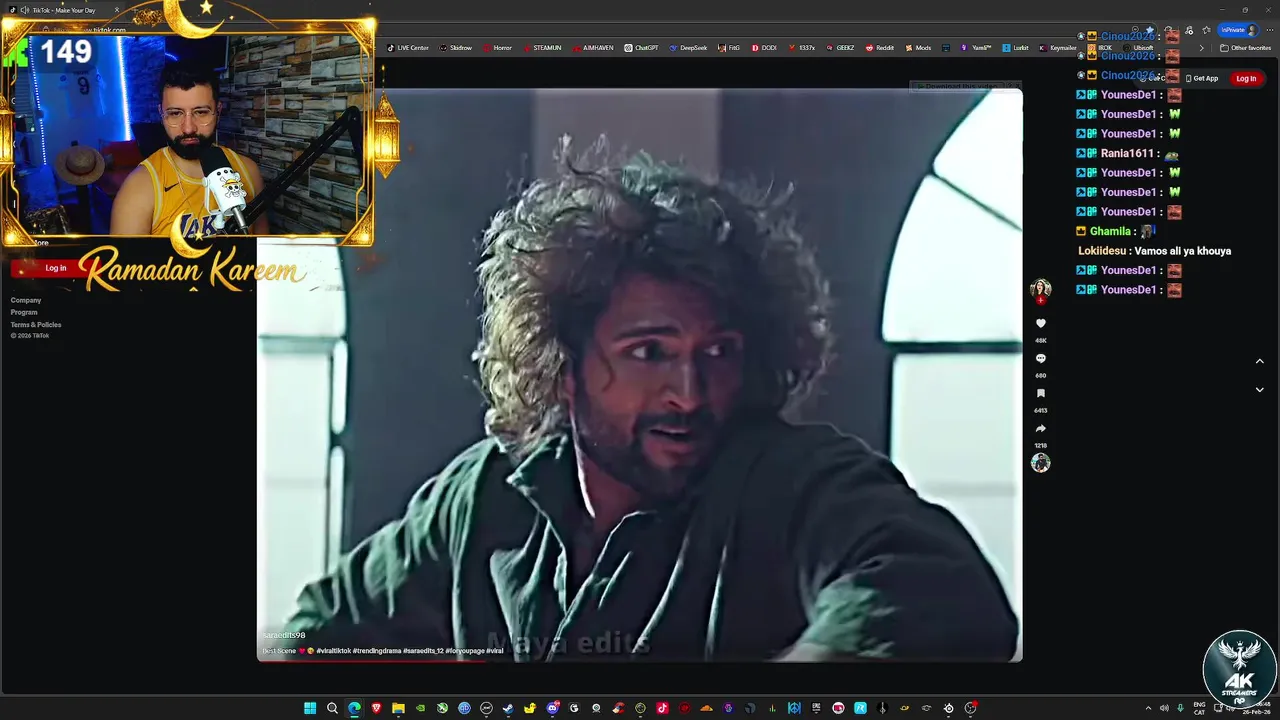Open the DeepSeek bookmark
The image size is (1280, 720).
tap(688, 47)
